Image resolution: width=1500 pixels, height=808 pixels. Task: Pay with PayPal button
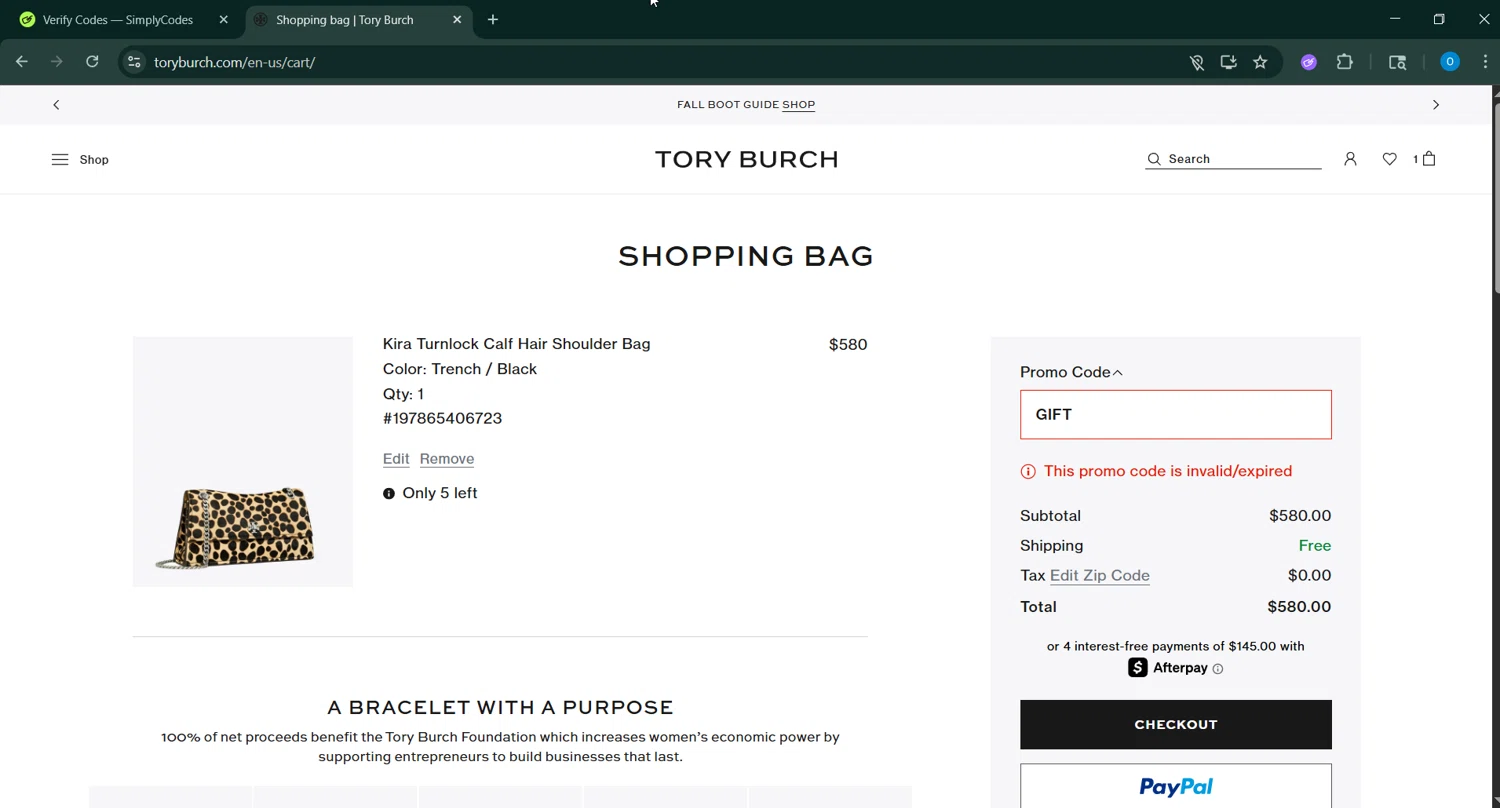pos(1176,786)
